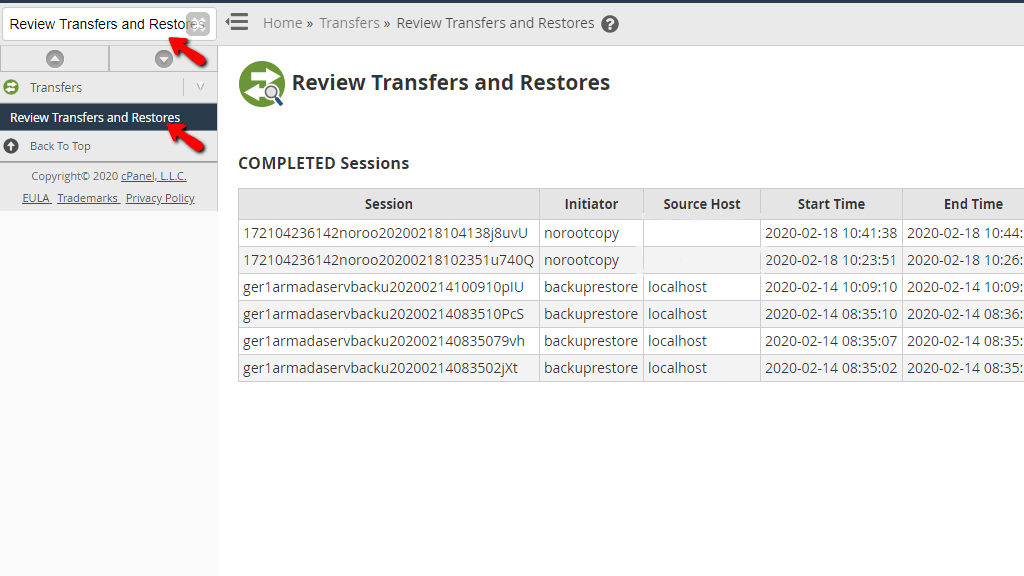This screenshot has height=576, width=1024.
Task: Open Review Transfers and Restores sidebar item
Action: point(108,118)
